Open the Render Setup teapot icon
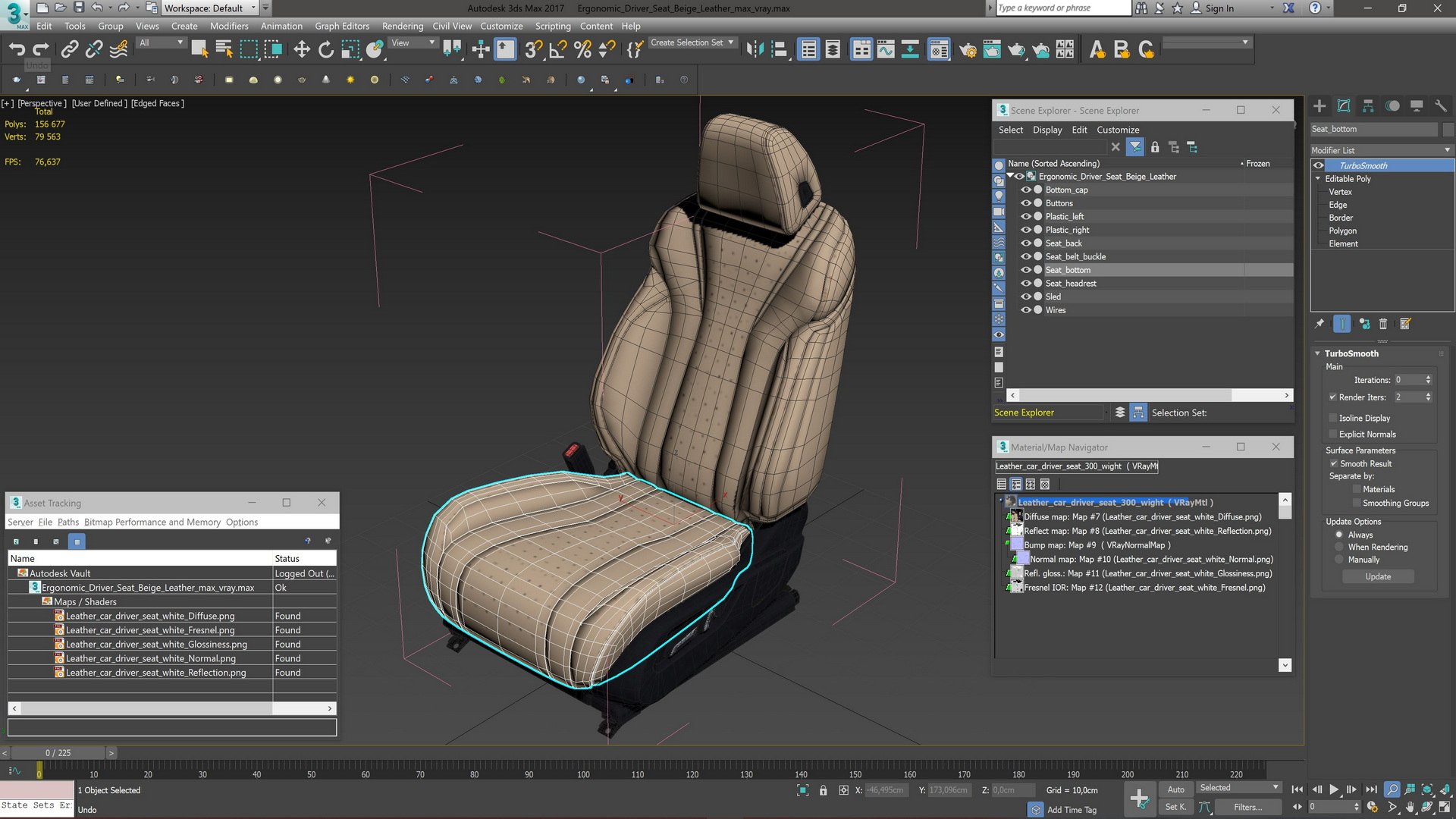This screenshot has height=819, width=1456. point(968,50)
